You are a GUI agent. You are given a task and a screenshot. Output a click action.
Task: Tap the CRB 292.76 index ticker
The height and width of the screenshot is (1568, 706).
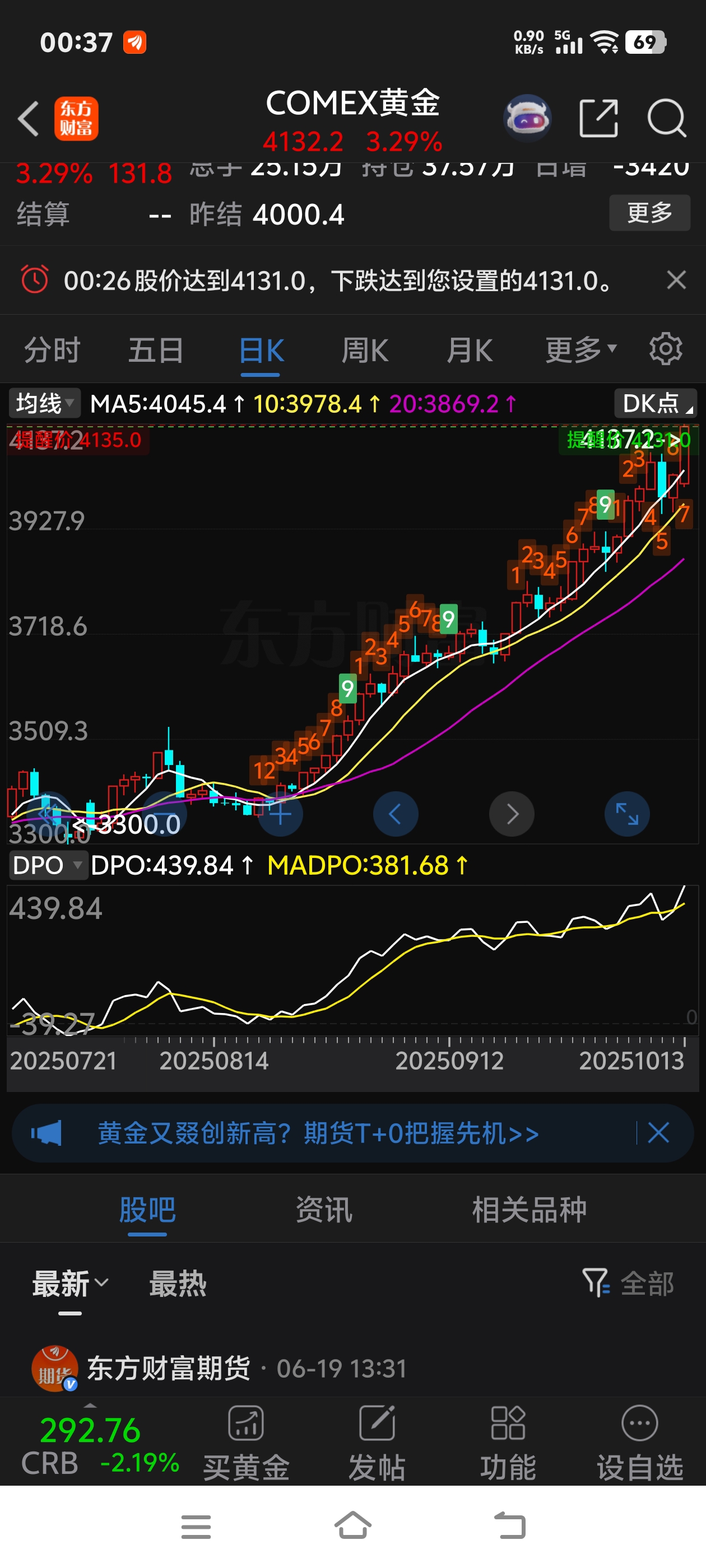99,1446
